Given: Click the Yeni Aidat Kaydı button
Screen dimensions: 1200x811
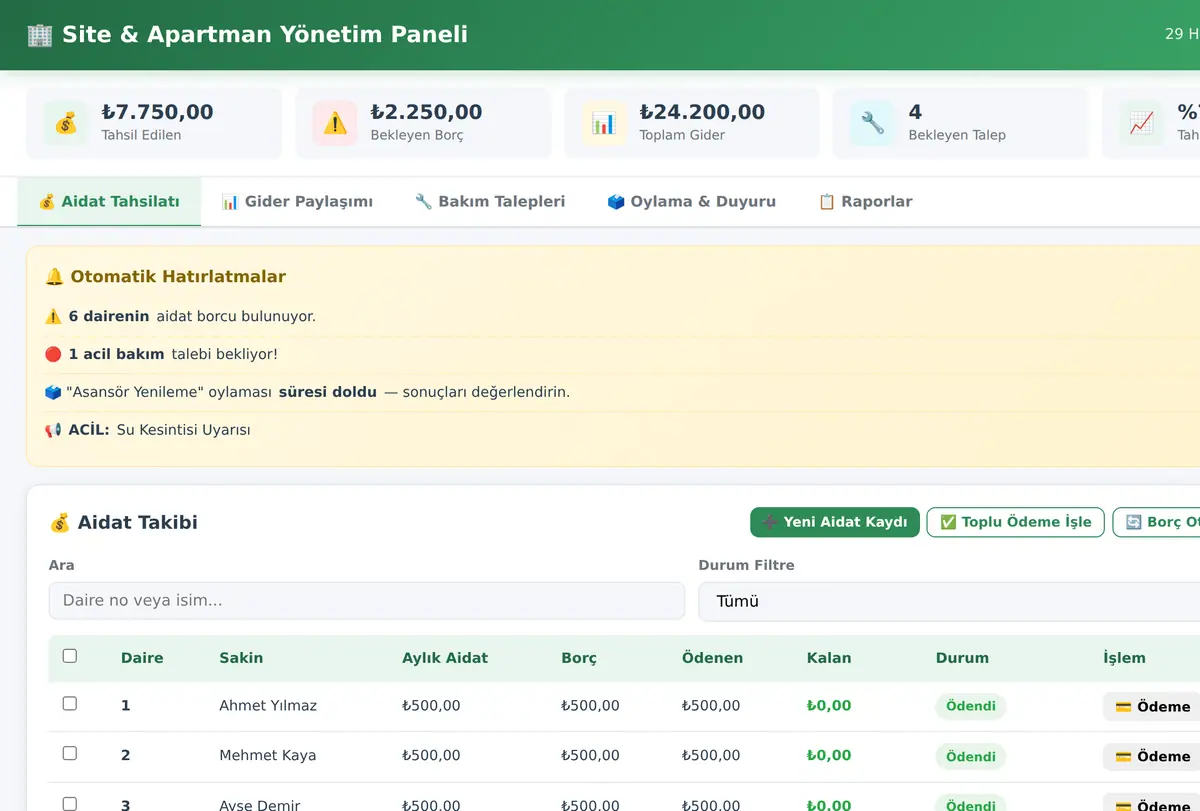Looking at the screenshot, I should [x=835, y=522].
